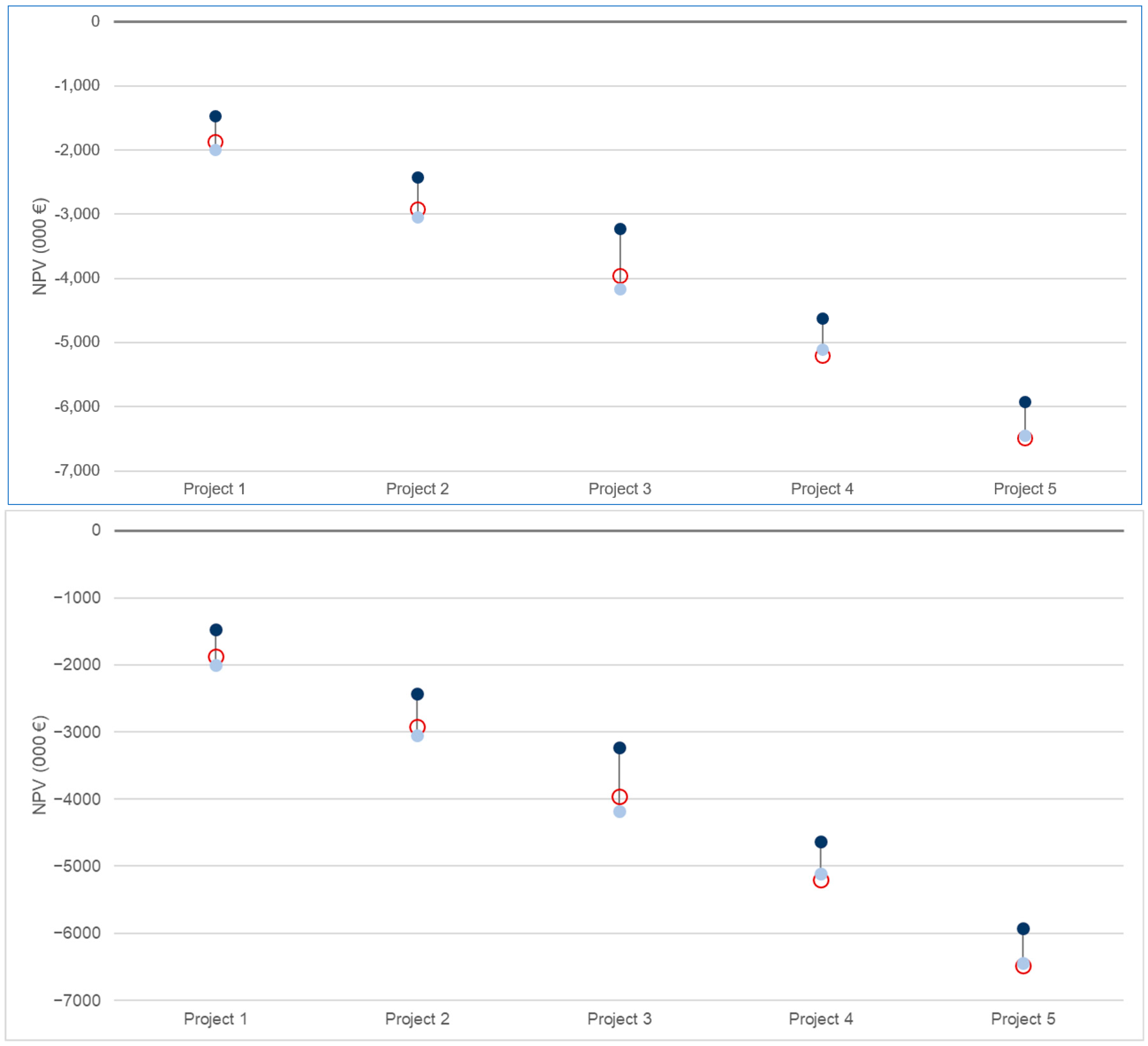1148x1046 pixels.
Task: Click the "Project 3" axis label, top chart
Action: (620, 489)
